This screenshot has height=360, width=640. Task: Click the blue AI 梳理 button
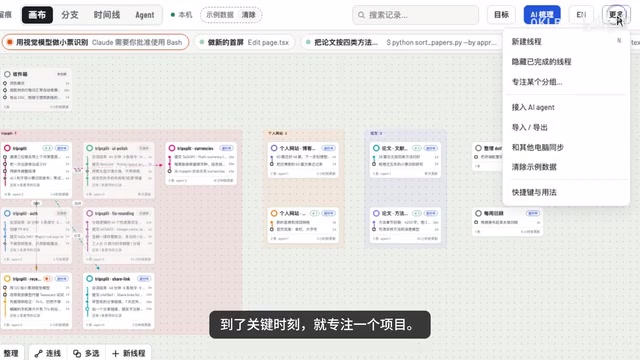coord(542,15)
